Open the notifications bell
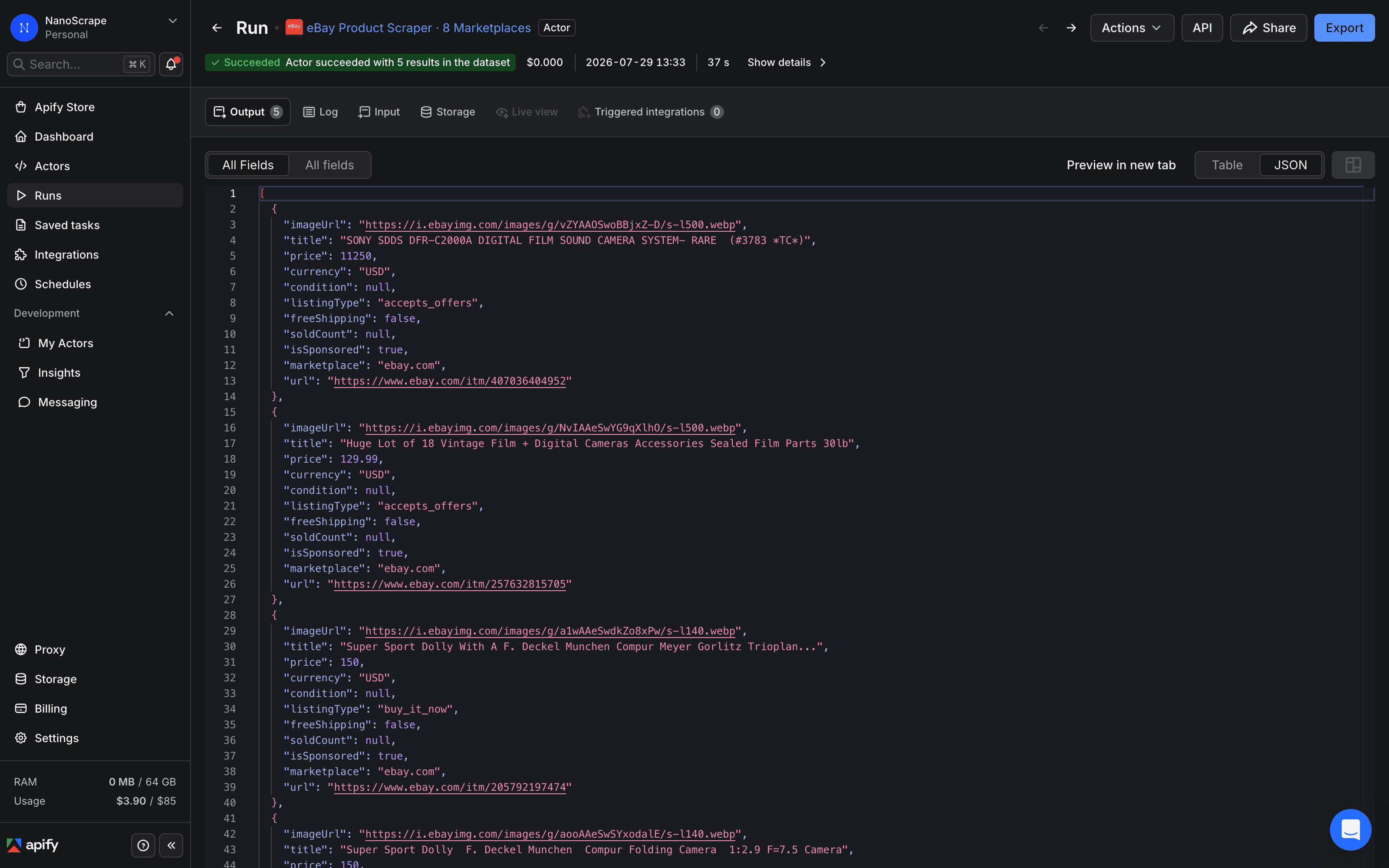 click(x=171, y=64)
